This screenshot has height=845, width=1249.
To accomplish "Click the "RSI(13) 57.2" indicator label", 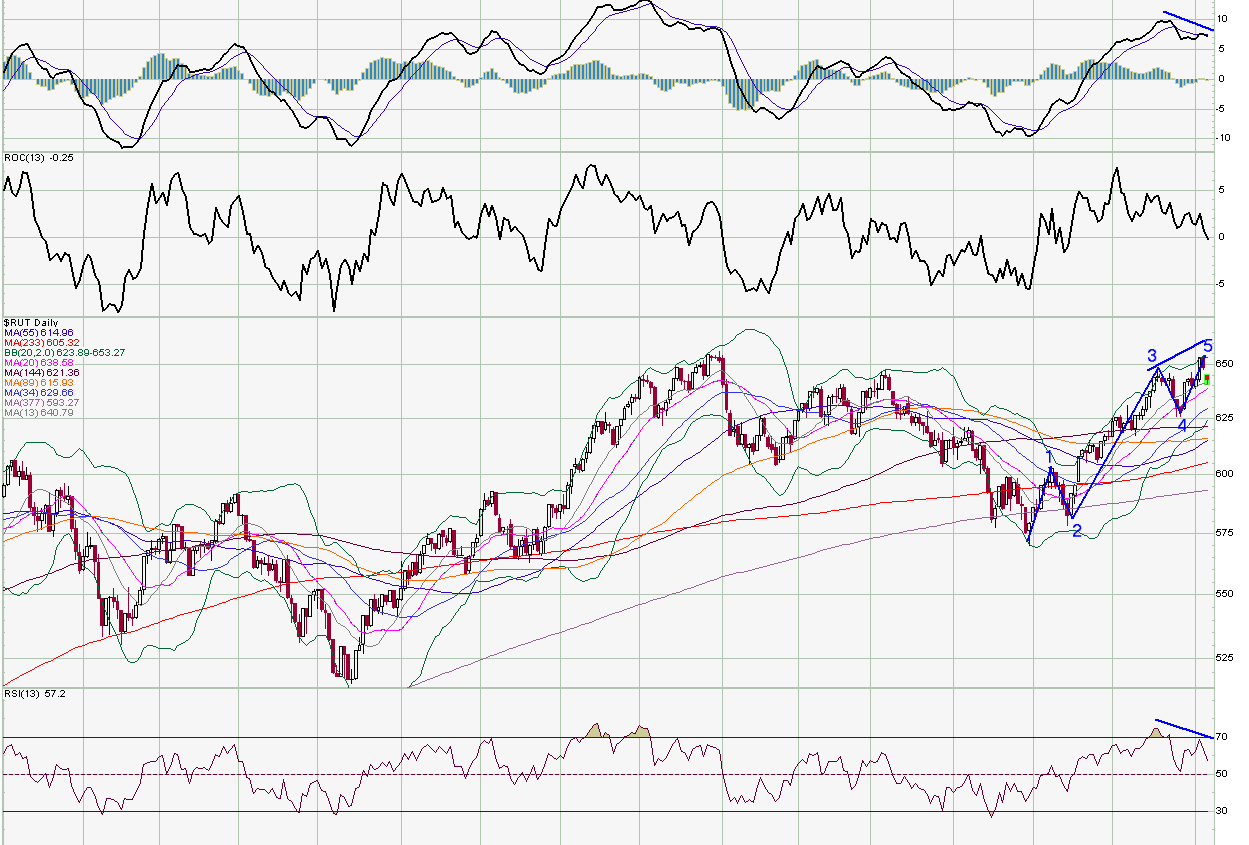I will (35, 692).
